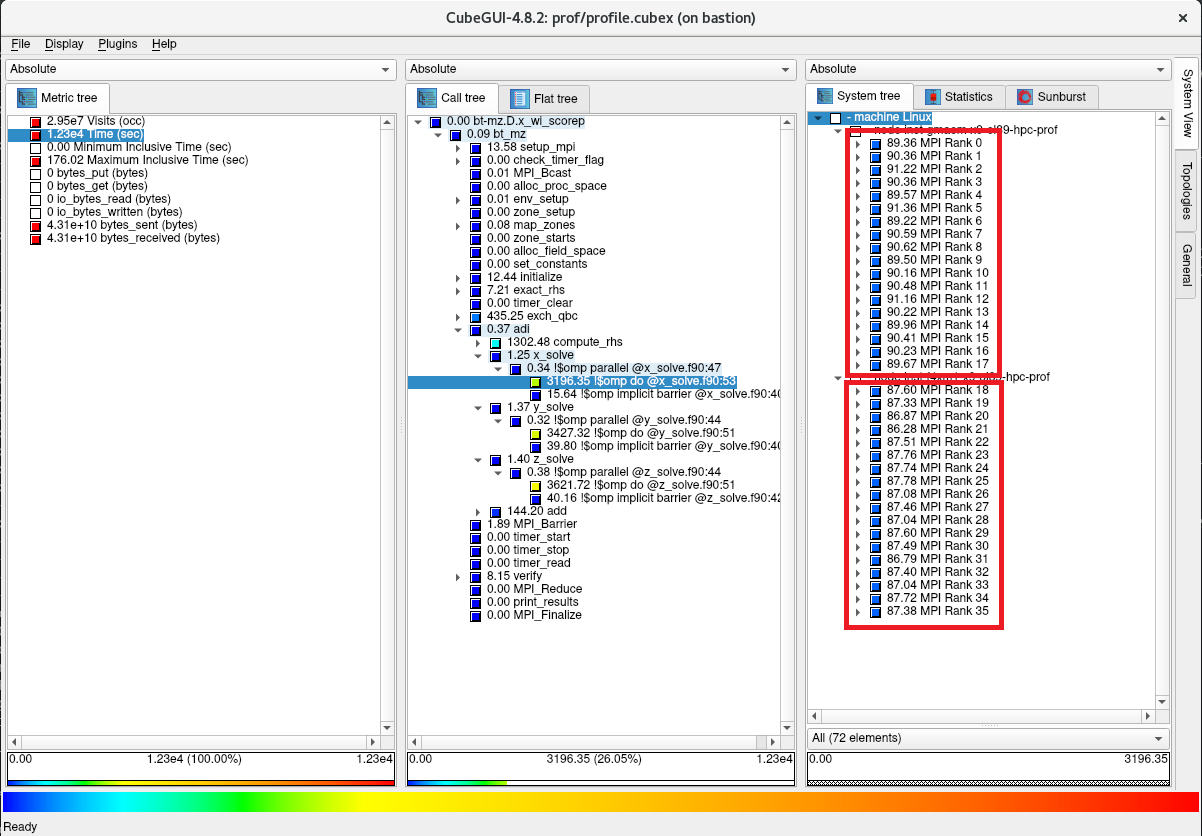Click the rainbow color scale bar
1202x836 pixels.
click(x=600, y=802)
